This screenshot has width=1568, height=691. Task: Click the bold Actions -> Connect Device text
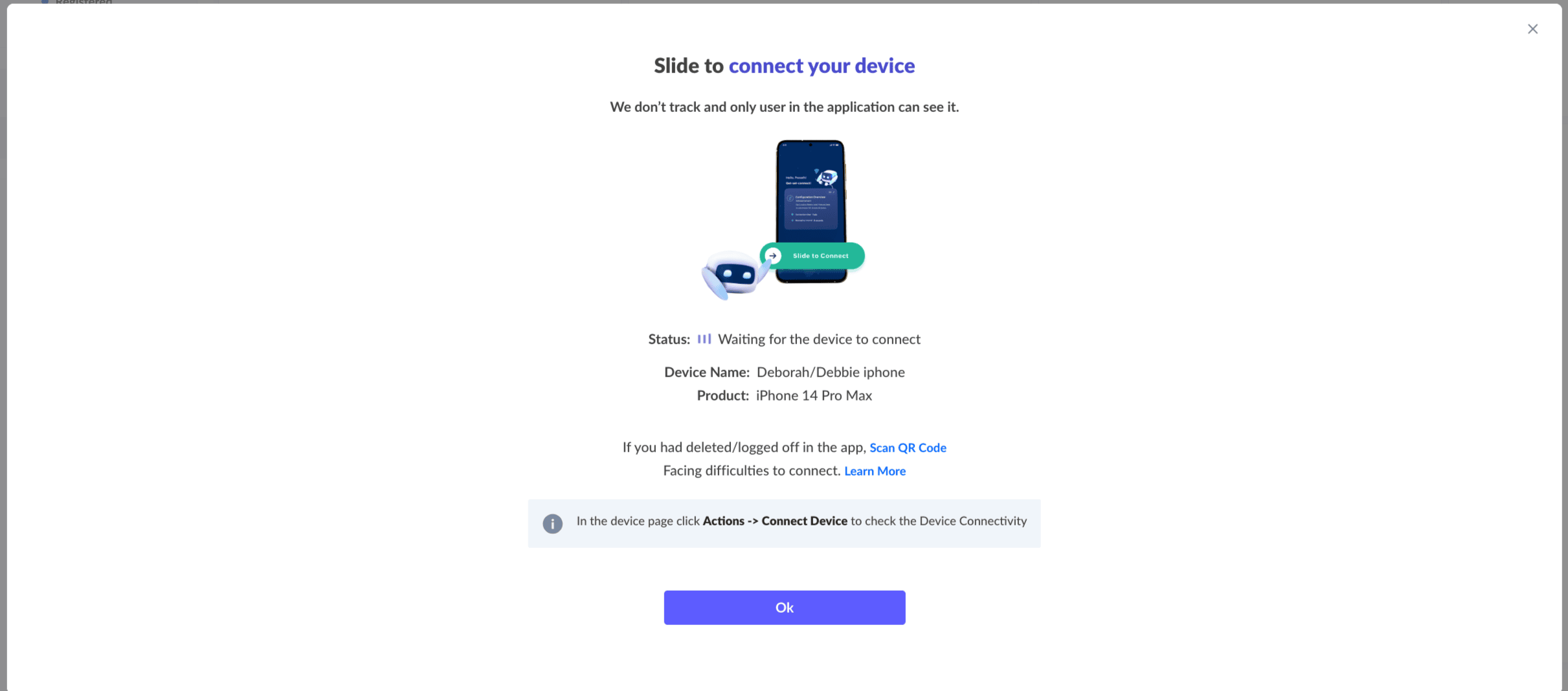(775, 521)
